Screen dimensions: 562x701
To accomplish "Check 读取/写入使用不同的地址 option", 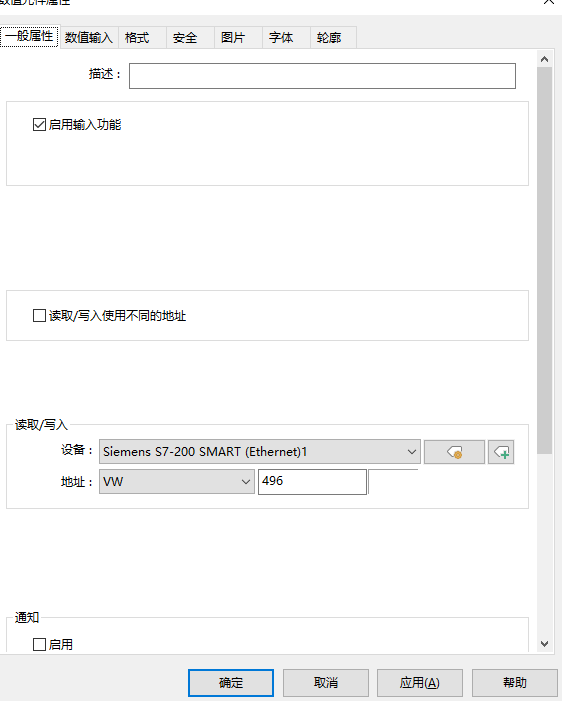I will click(39, 316).
